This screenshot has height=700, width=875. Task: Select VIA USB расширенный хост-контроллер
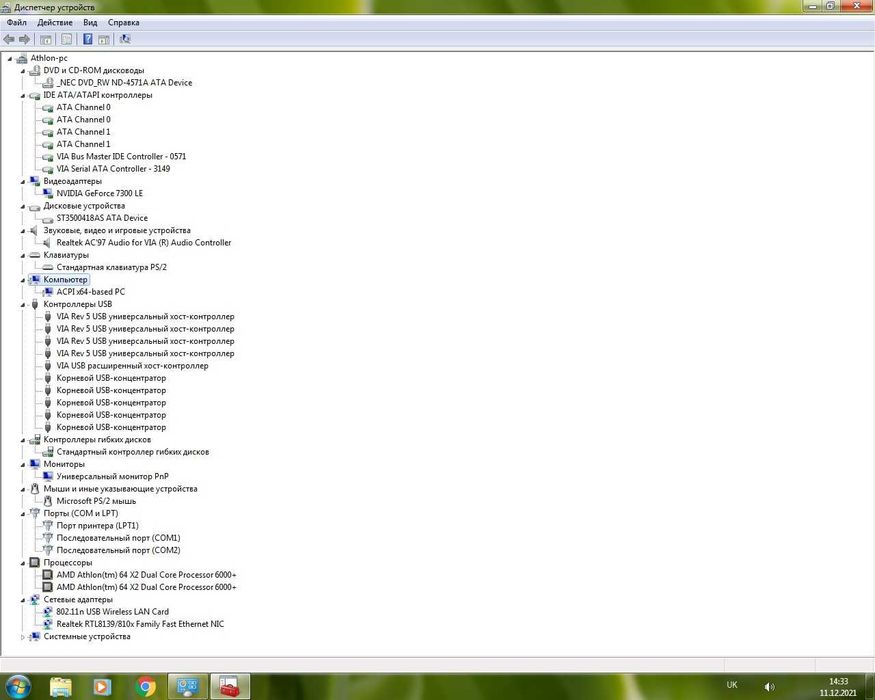pyautogui.click(x=132, y=366)
